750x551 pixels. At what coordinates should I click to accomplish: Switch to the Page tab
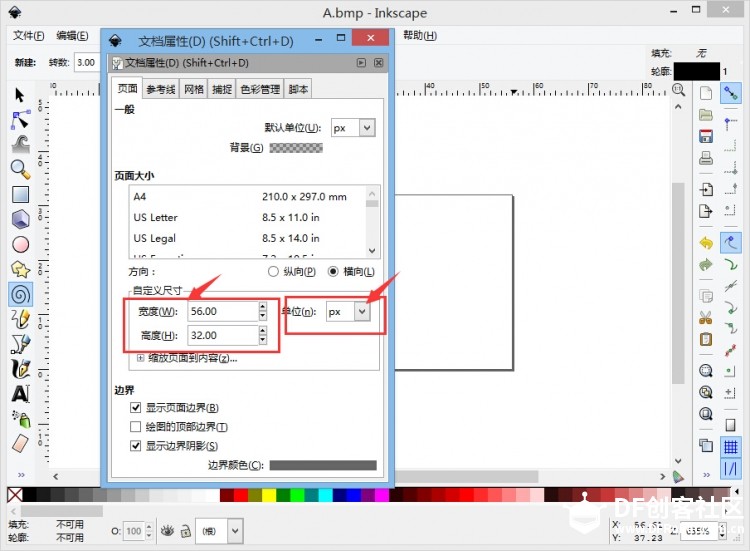(x=127, y=88)
